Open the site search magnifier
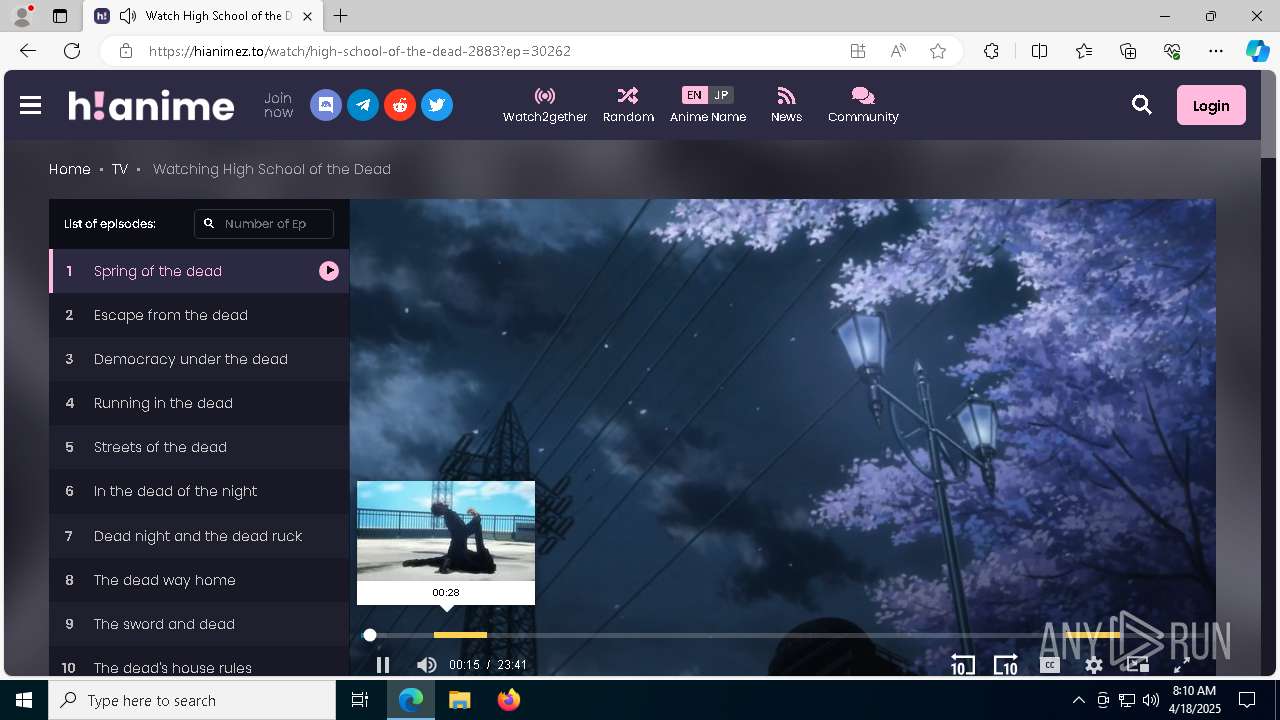Image resolution: width=1280 pixels, height=720 pixels. click(1141, 105)
